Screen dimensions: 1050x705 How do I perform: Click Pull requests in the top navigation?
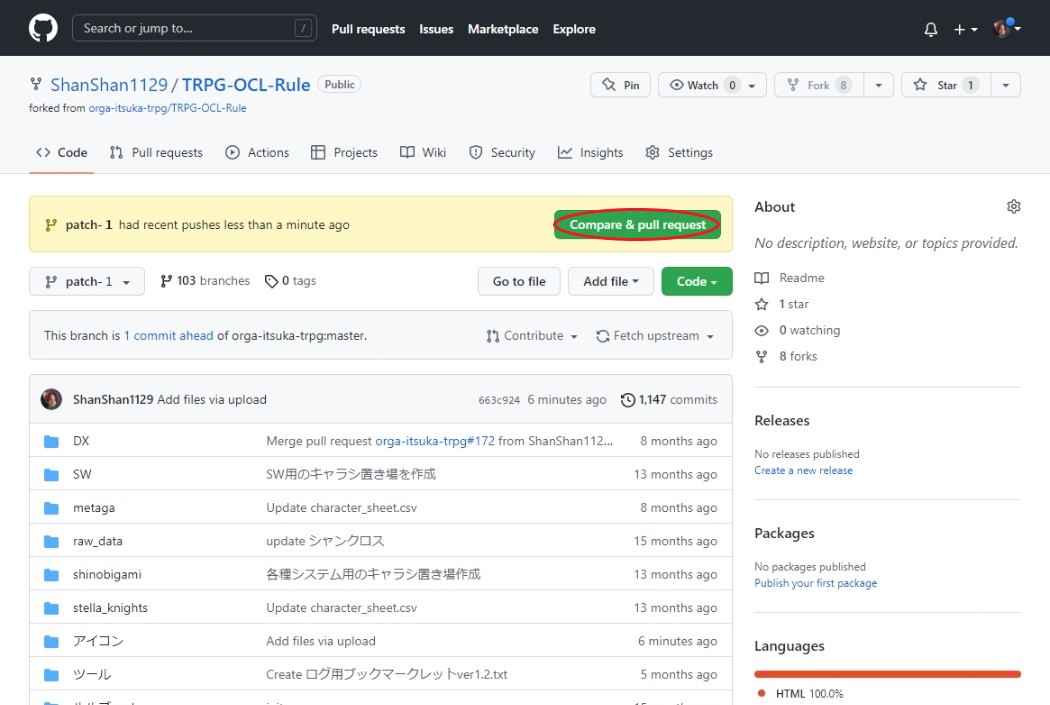click(x=368, y=29)
